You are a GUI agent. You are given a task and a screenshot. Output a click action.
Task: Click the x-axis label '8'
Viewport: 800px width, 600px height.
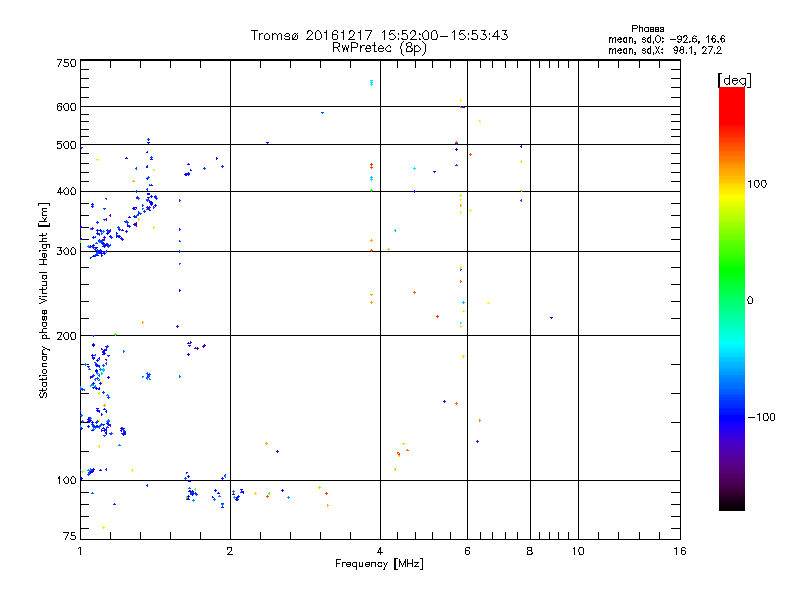click(530, 551)
